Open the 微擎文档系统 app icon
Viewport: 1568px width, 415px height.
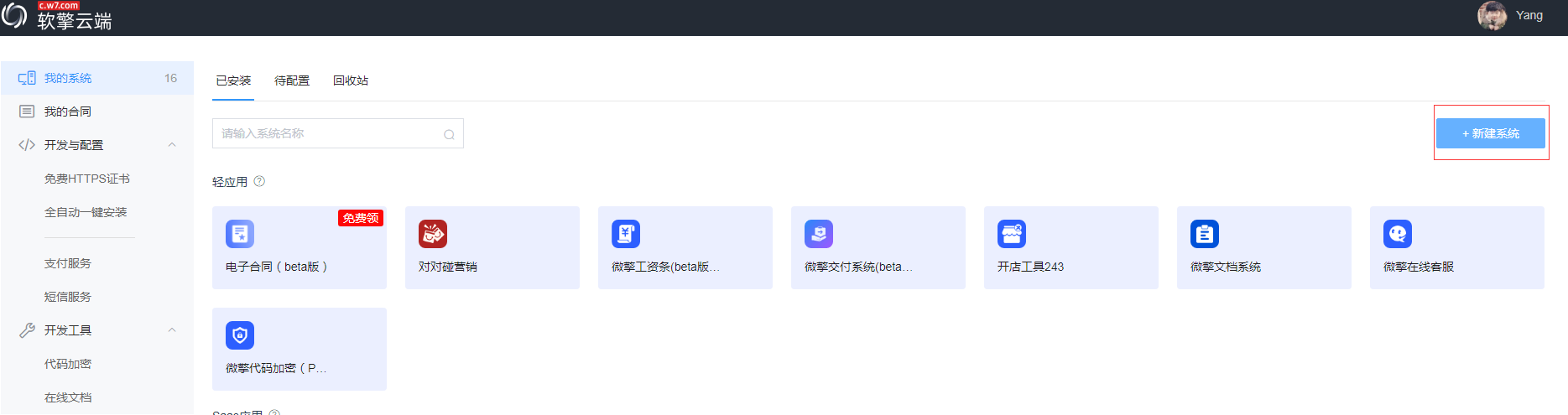(1205, 234)
